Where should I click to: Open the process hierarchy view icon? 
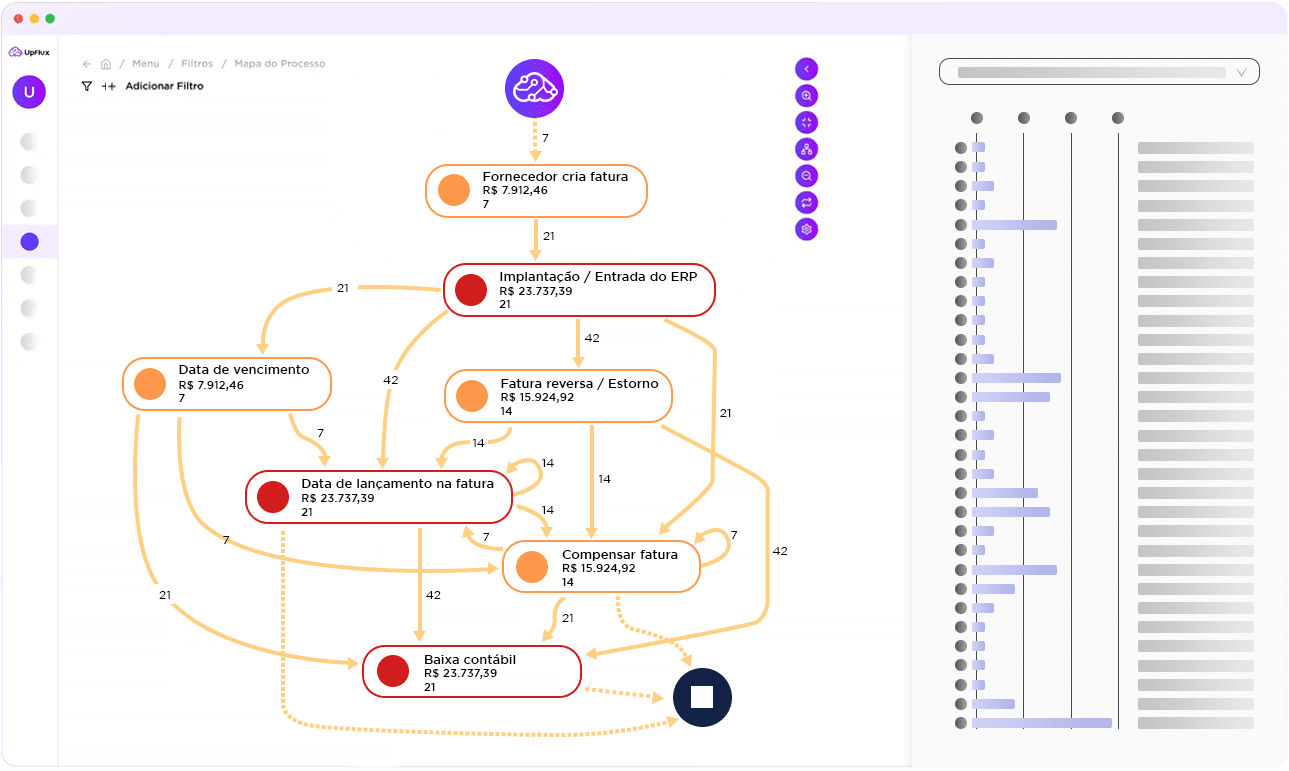click(x=806, y=148)
